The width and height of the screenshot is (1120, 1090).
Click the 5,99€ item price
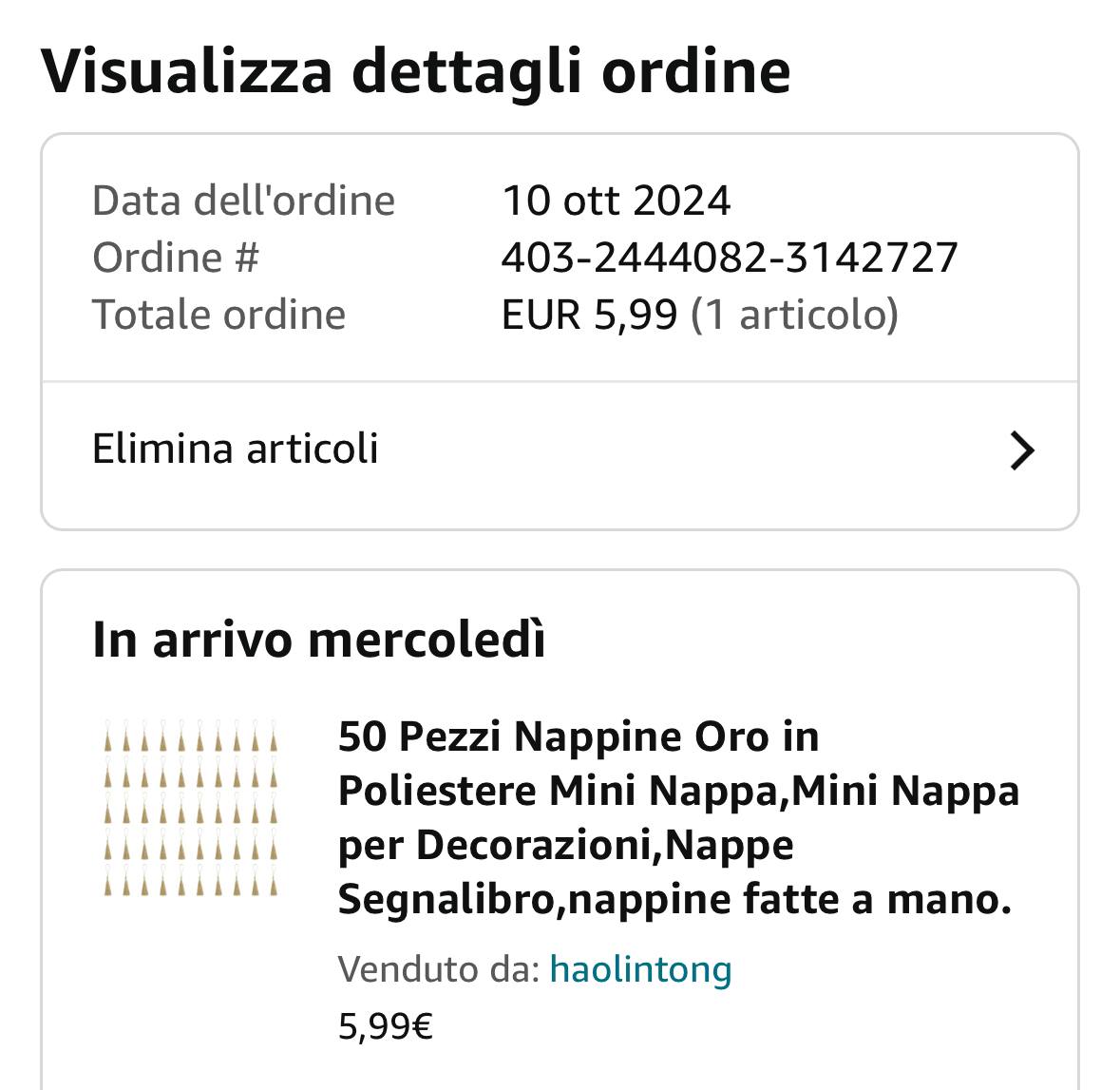(385, 1026)
